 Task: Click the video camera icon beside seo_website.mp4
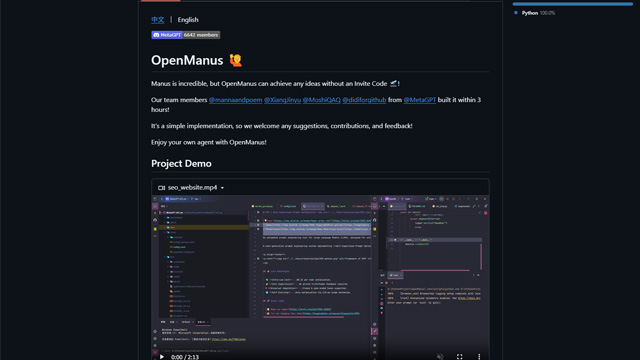click(x=162, y=188)
